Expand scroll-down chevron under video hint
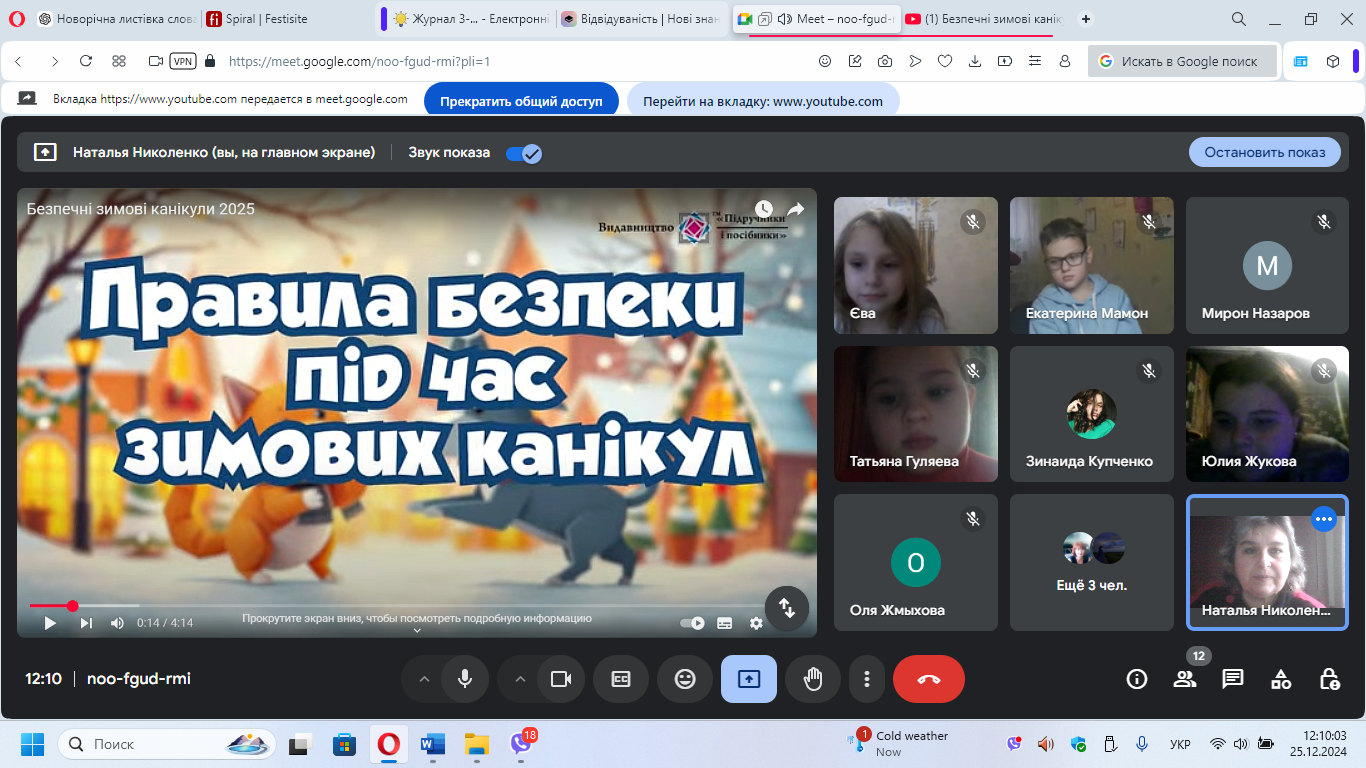The image size is (1366, 768). pyautogui.click(x=417, y=630)
